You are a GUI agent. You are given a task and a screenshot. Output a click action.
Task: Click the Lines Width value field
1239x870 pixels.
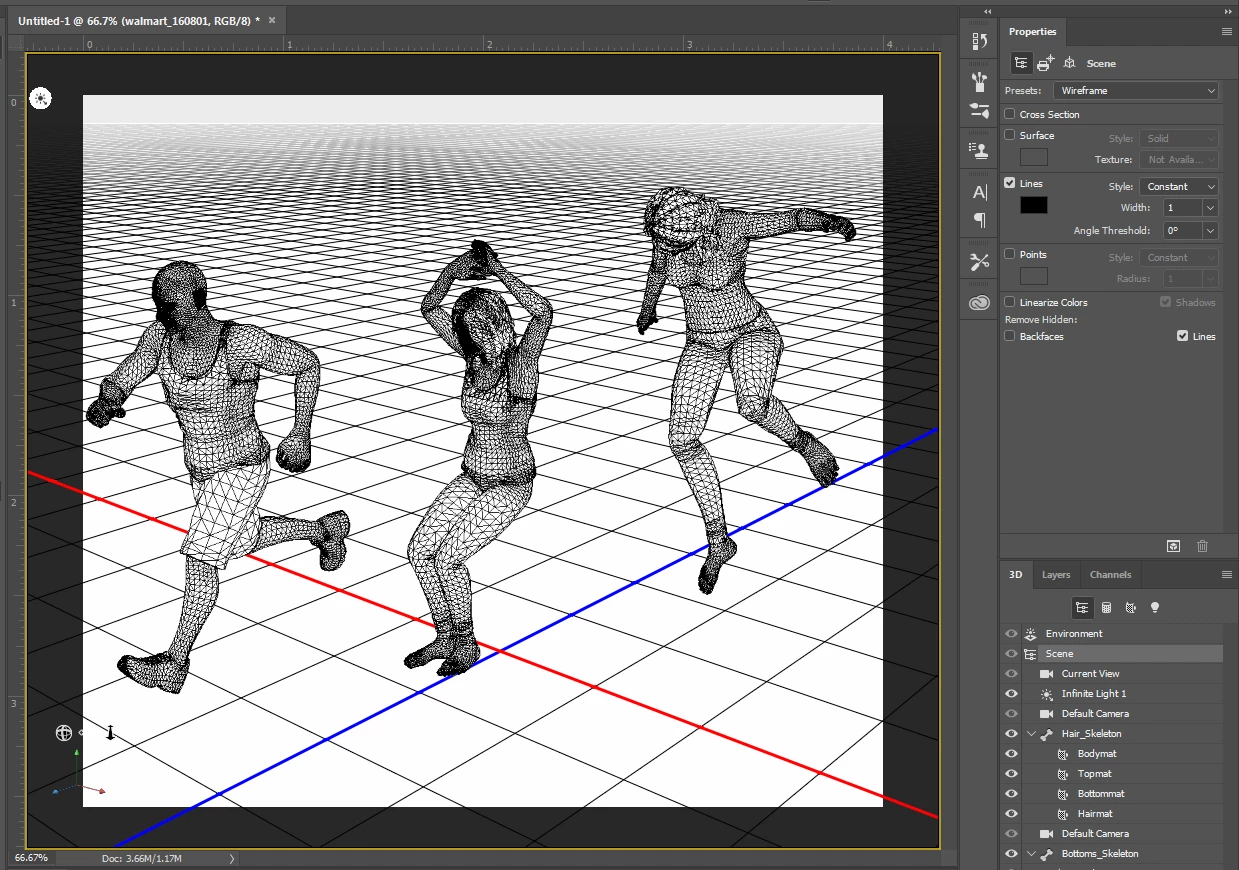coord(1181,208)
